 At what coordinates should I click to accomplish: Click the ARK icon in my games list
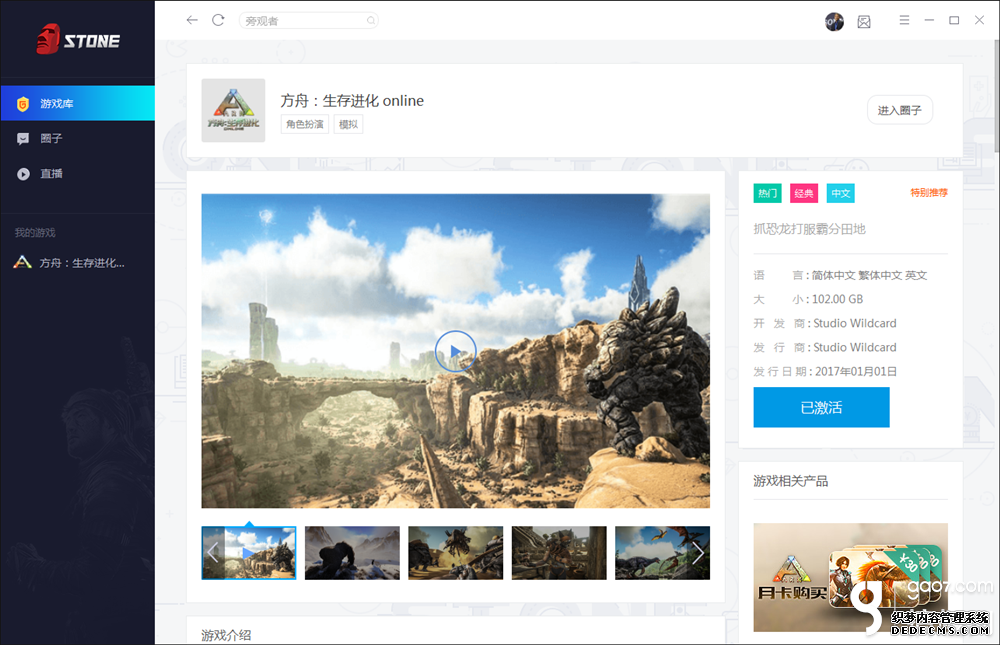coord(22,262)
